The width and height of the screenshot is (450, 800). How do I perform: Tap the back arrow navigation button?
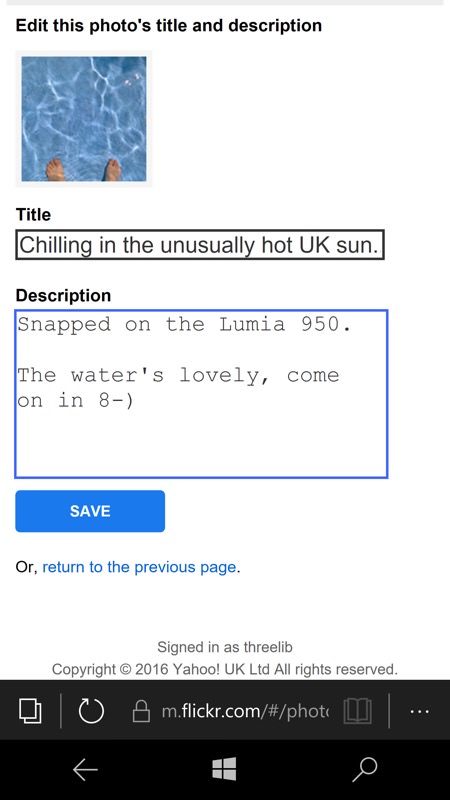(x=85, y=769)
